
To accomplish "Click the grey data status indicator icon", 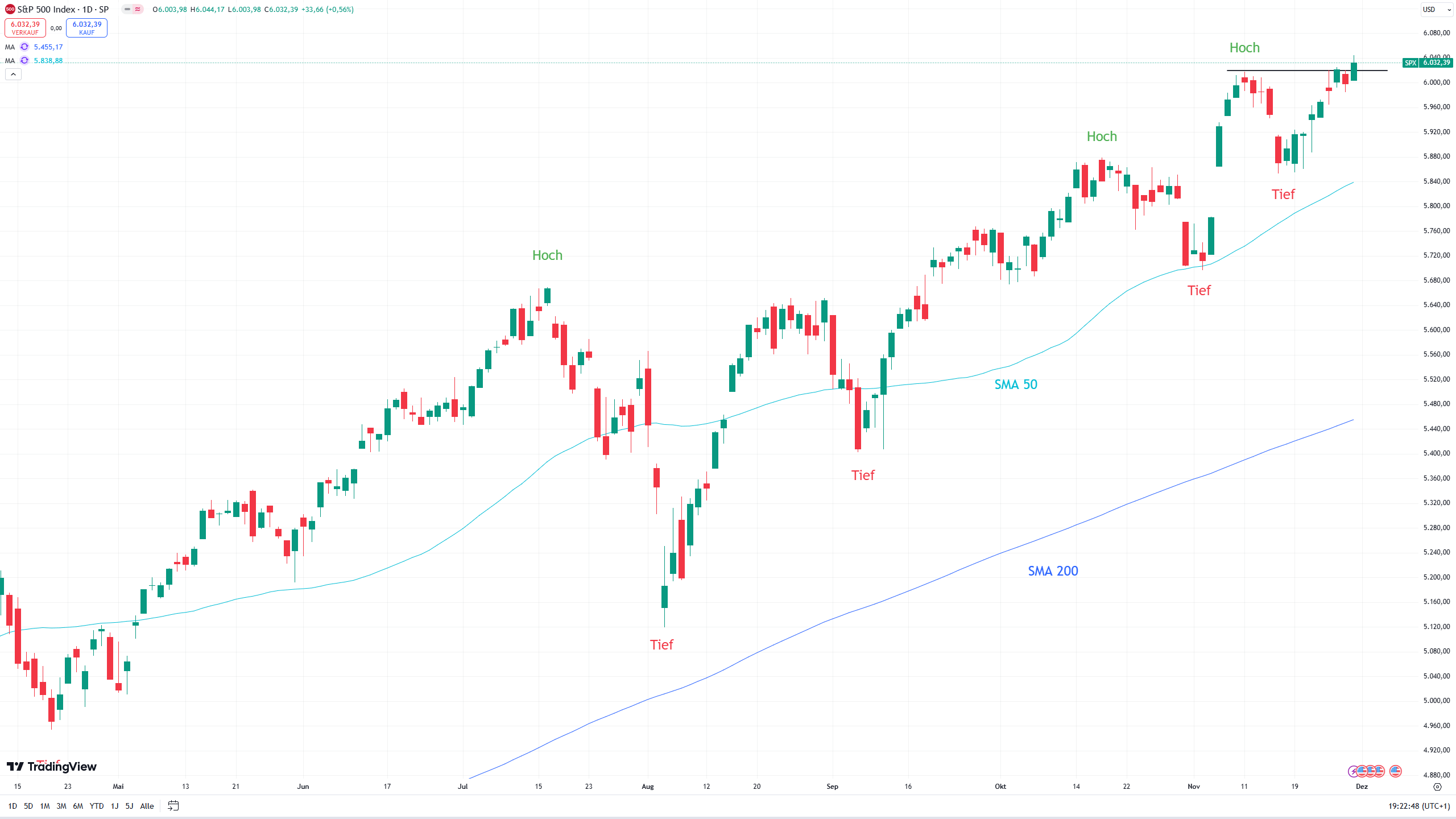I will coord(127,9).
